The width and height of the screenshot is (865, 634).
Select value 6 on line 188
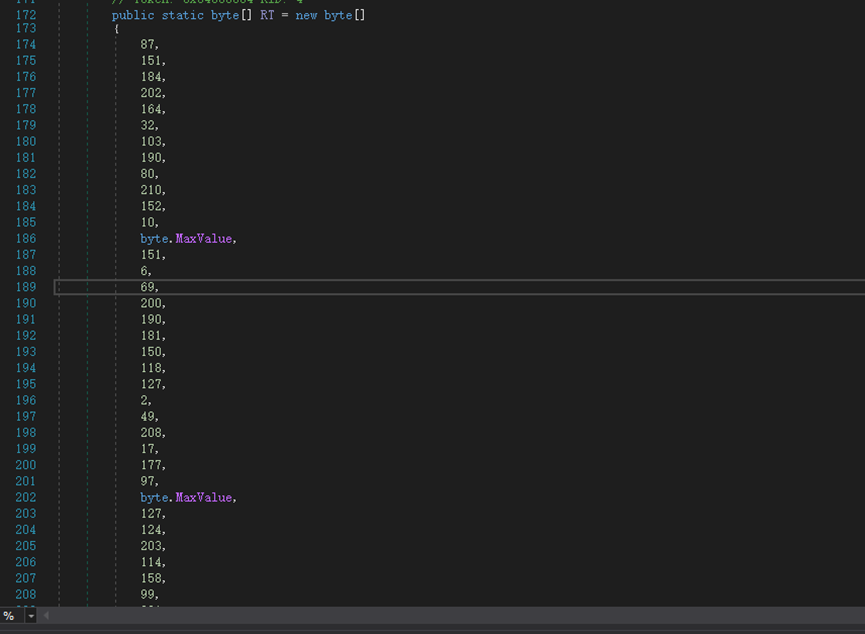(x=144, y=271)
